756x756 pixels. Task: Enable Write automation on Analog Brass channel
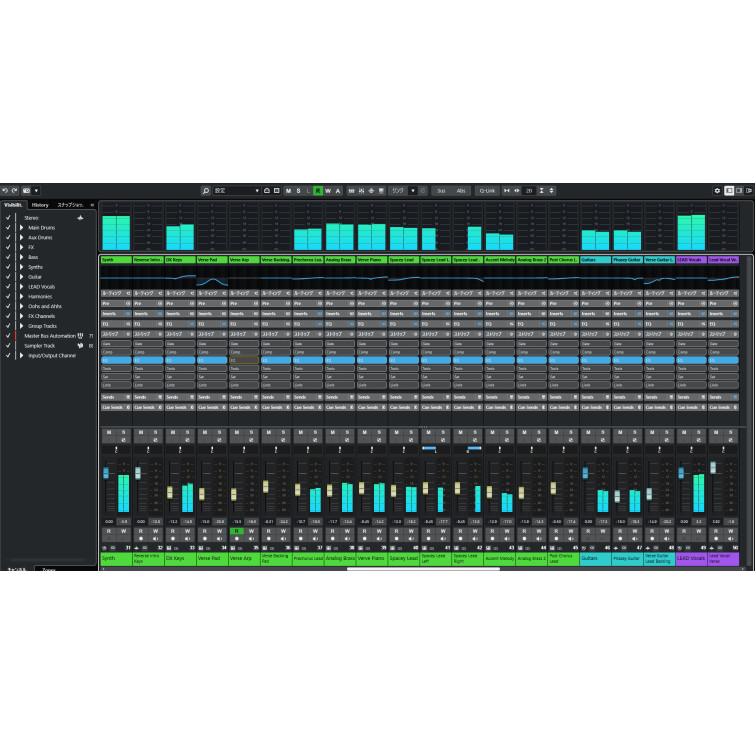(347, 531)
